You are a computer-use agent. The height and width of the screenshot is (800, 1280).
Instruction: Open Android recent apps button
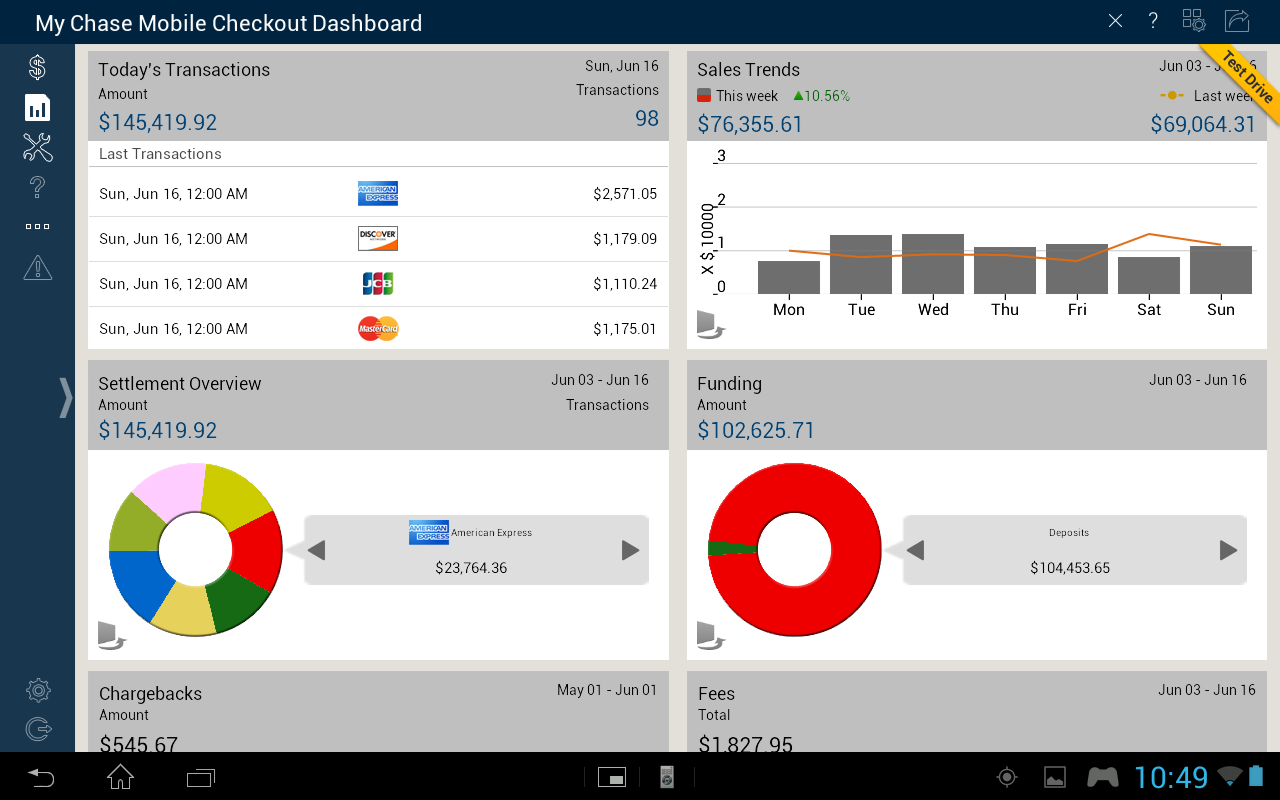[x=201, y=777]
